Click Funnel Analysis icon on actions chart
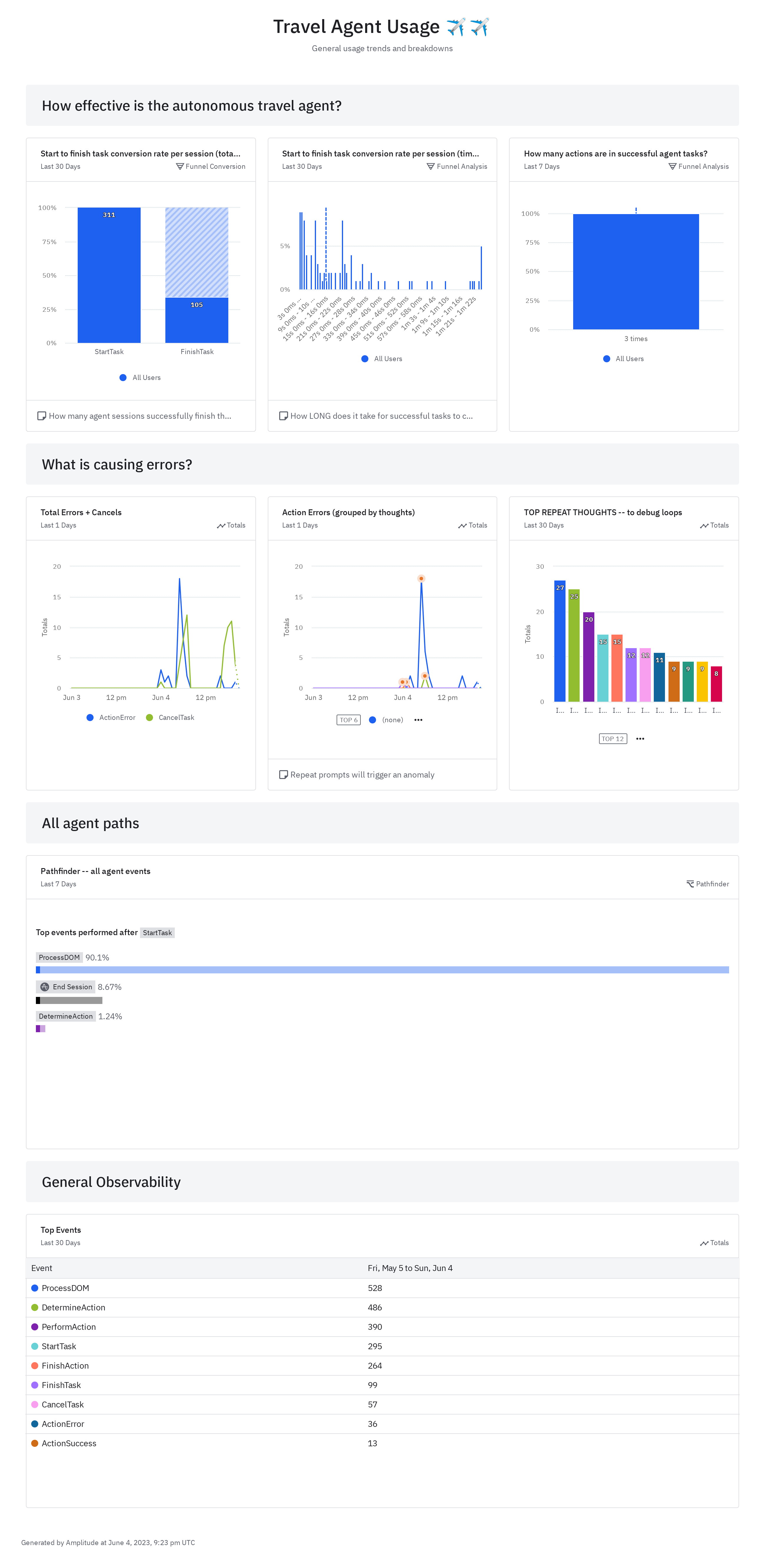 (x=672, y=167)
